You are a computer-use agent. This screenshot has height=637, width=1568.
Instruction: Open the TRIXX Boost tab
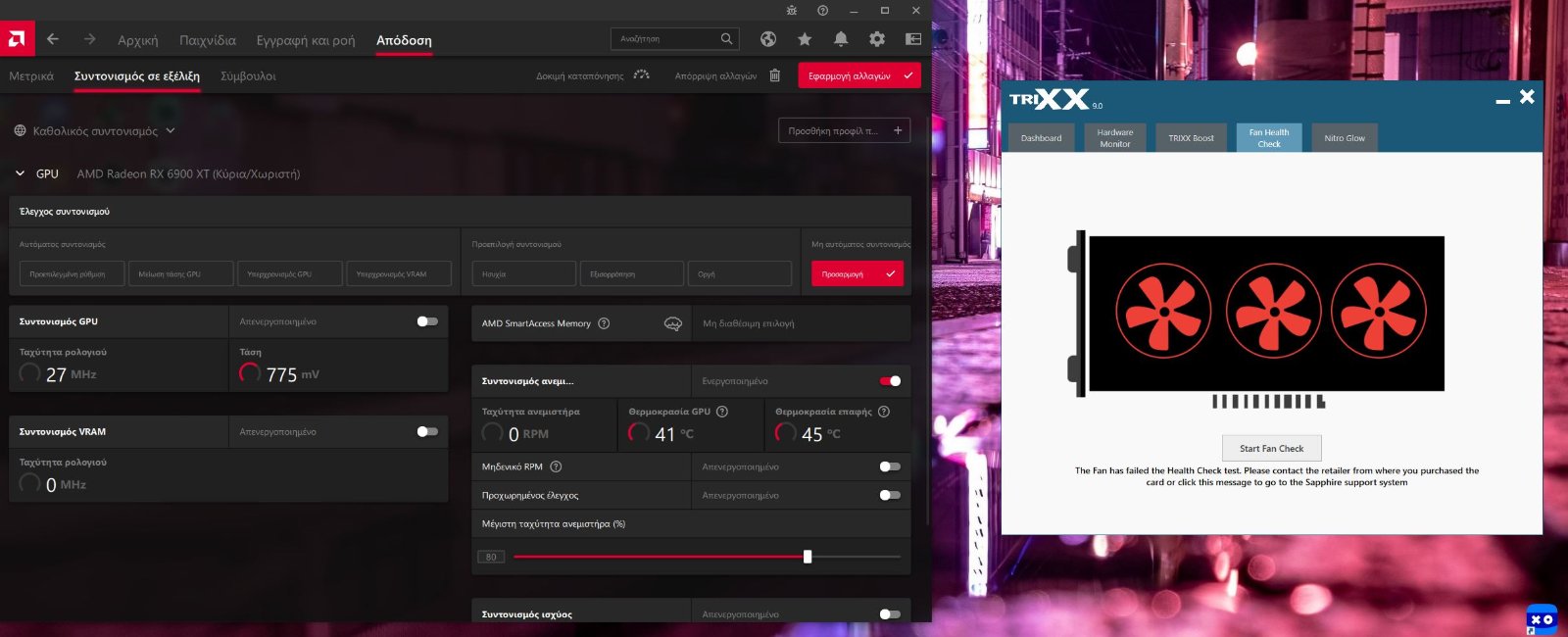coord(1191,138)
